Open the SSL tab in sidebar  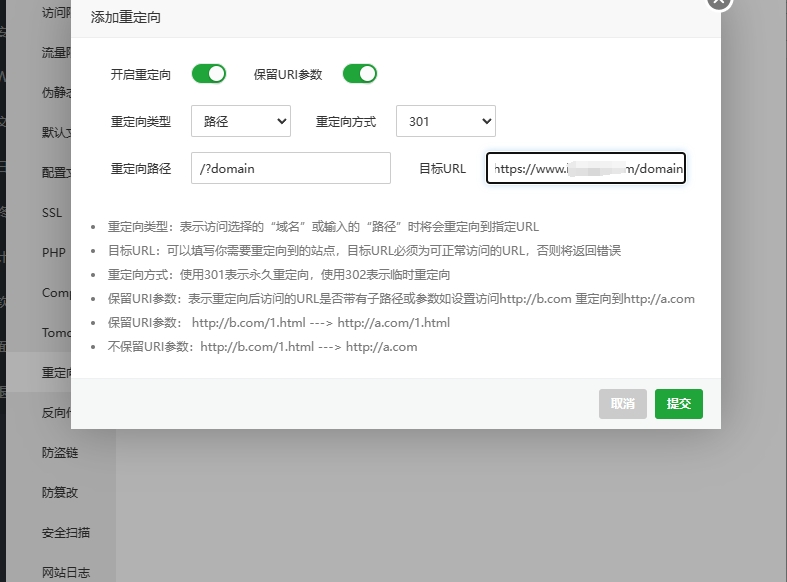point(52,213)
